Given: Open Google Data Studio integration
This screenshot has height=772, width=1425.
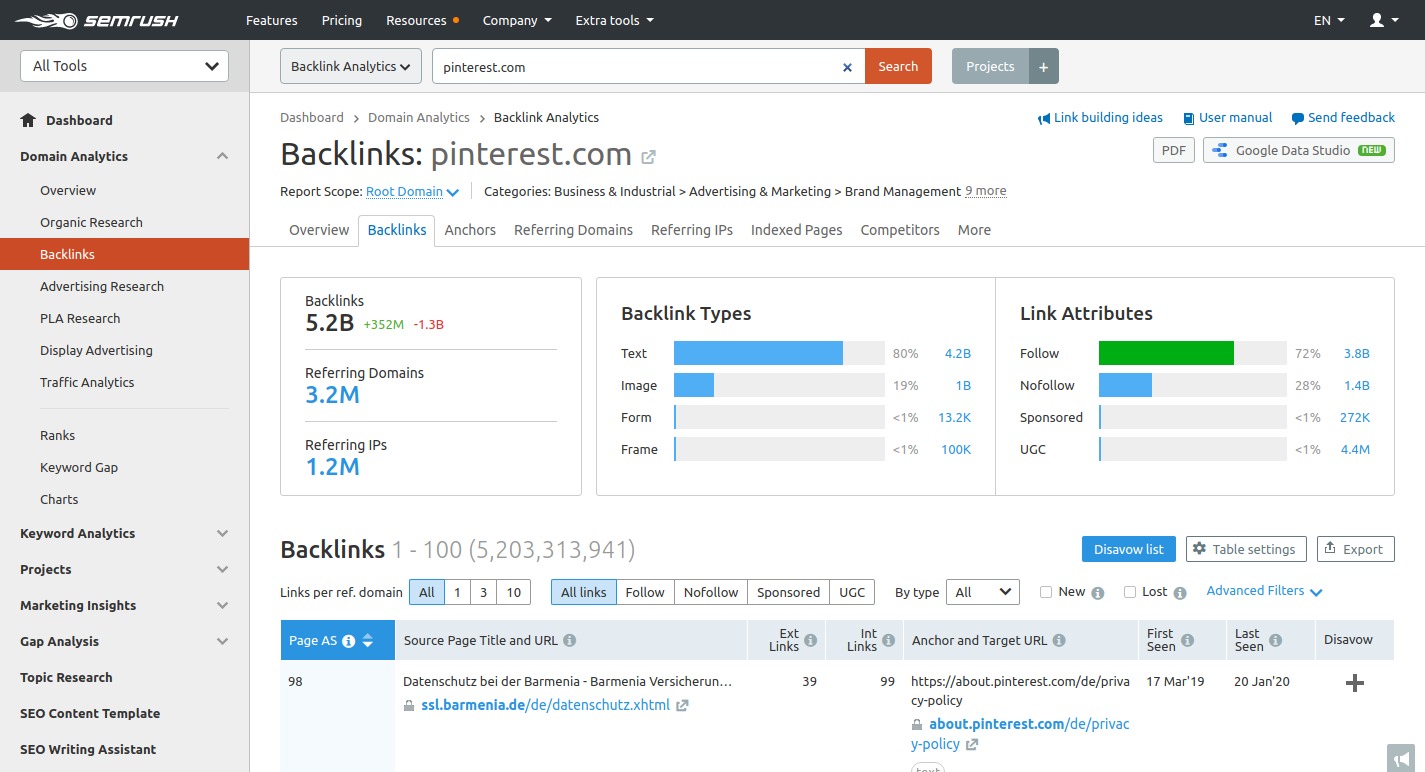Looking at the screenshot, I should (1299, 151).
